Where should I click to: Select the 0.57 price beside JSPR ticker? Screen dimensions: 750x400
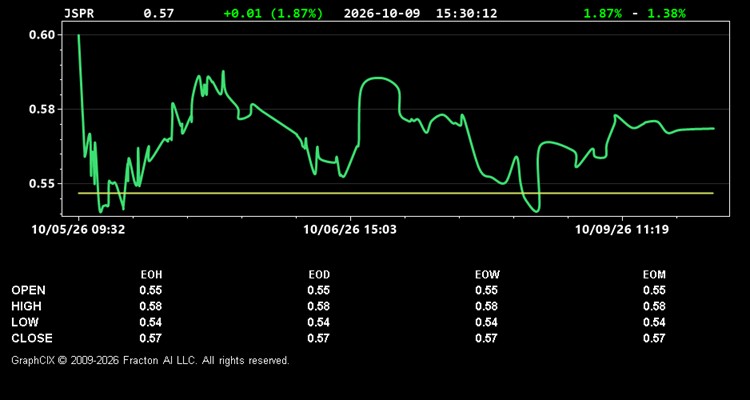159,13
